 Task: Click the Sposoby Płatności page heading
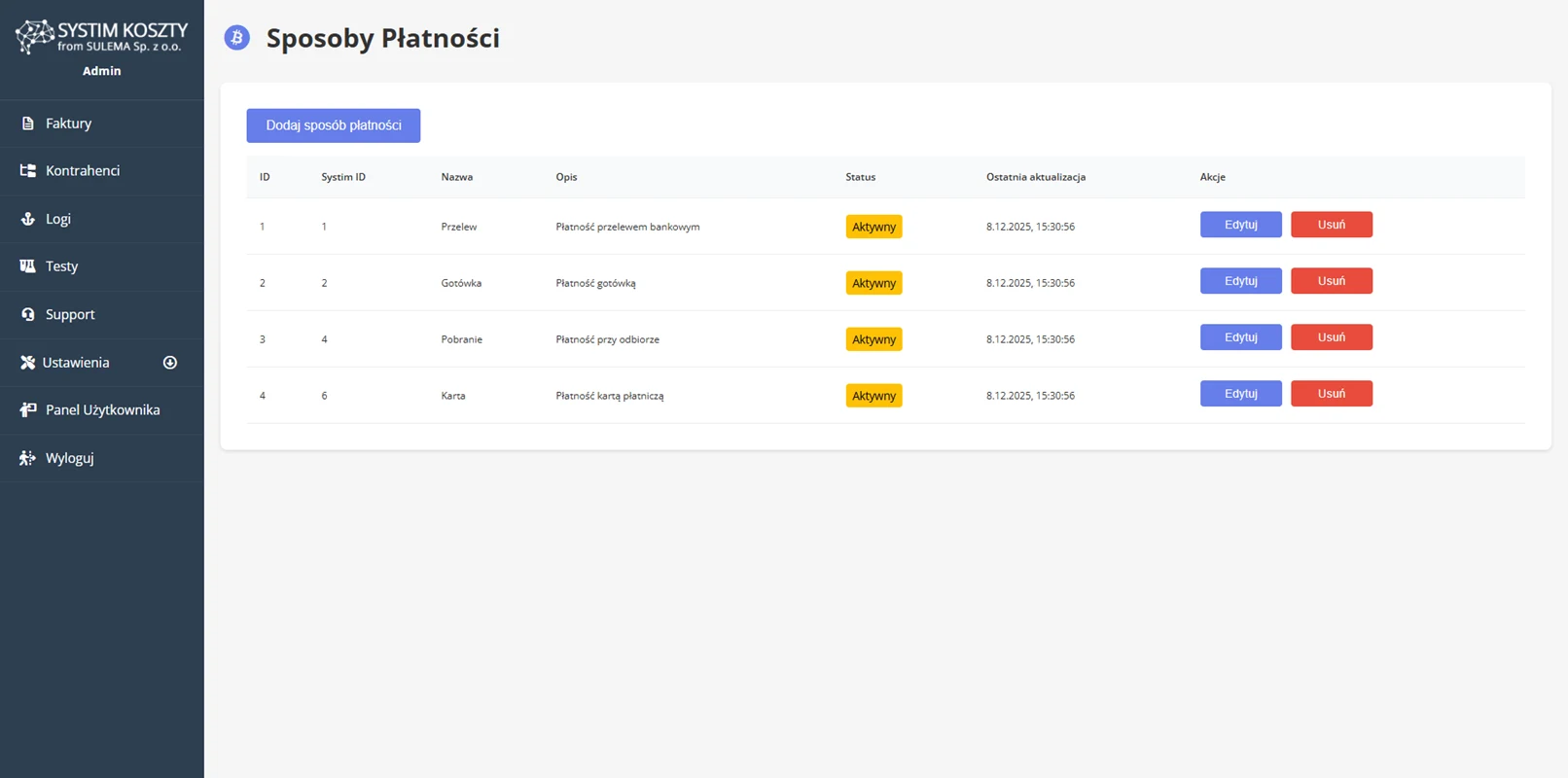tap(383, 38)
